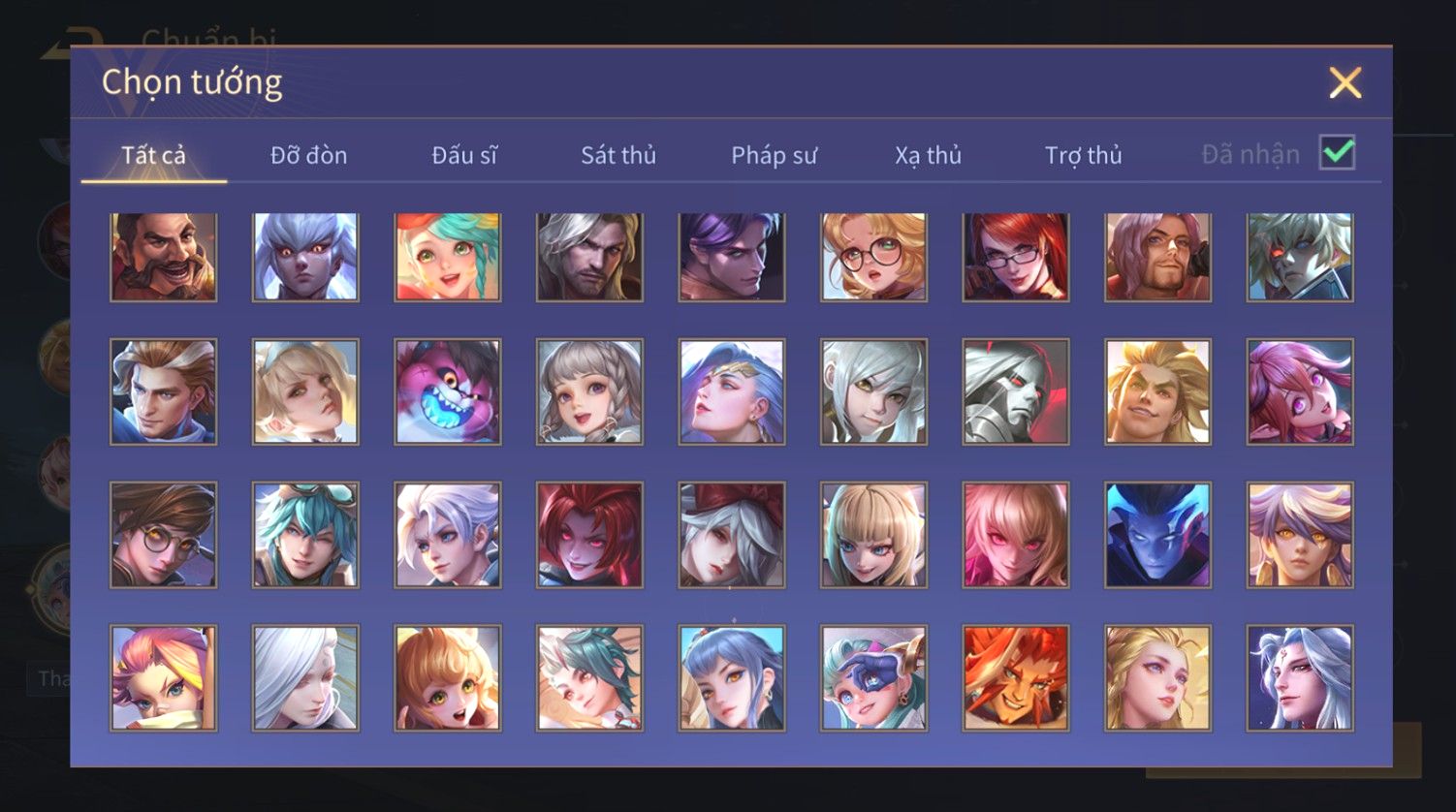Choose the brown-haired man with round glasses
The width and height of the screenshot is (1456, 812).
point(163,535)
